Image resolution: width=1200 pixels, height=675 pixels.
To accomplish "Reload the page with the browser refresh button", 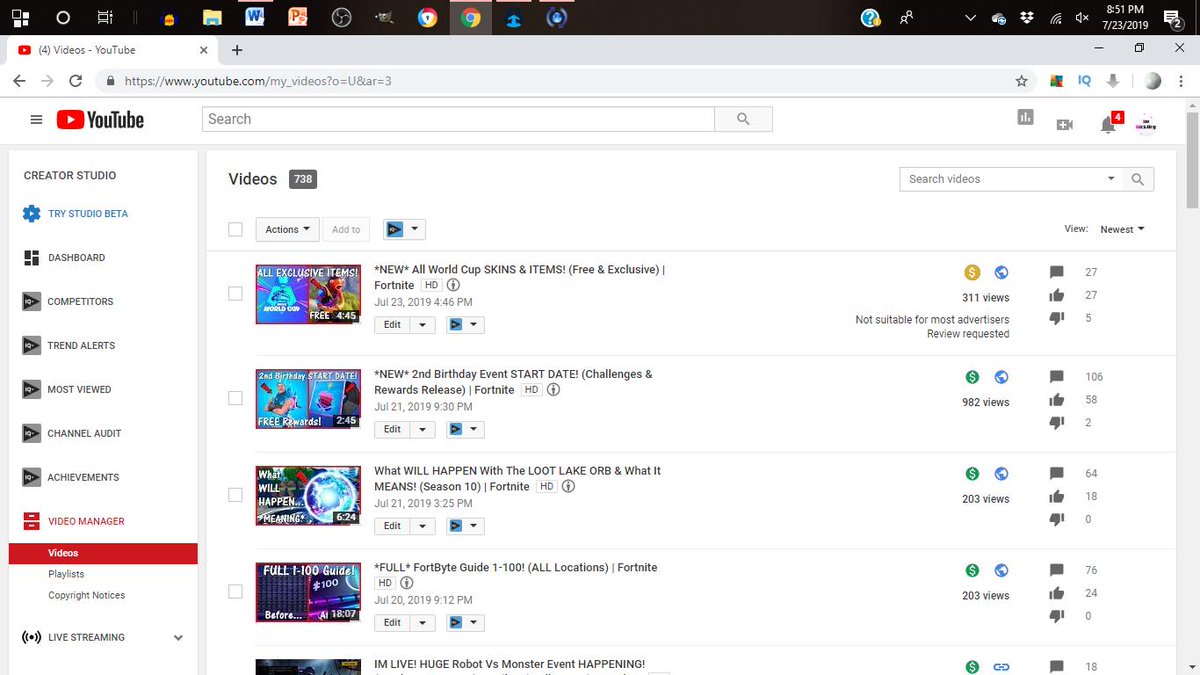I will click(74, 81).
